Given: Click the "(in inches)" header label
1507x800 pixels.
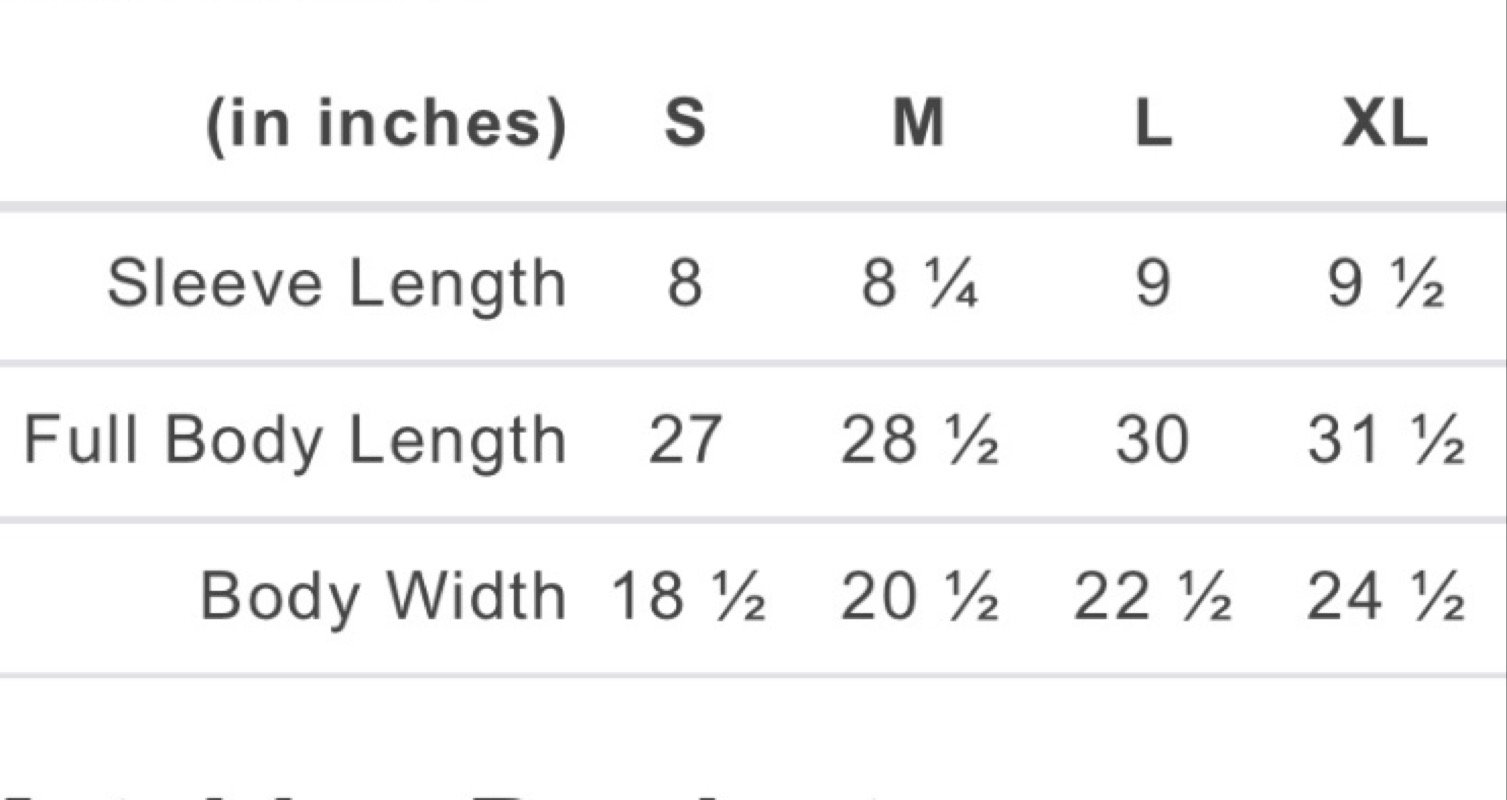Looking at the screenshot, I should click(386, 127).
